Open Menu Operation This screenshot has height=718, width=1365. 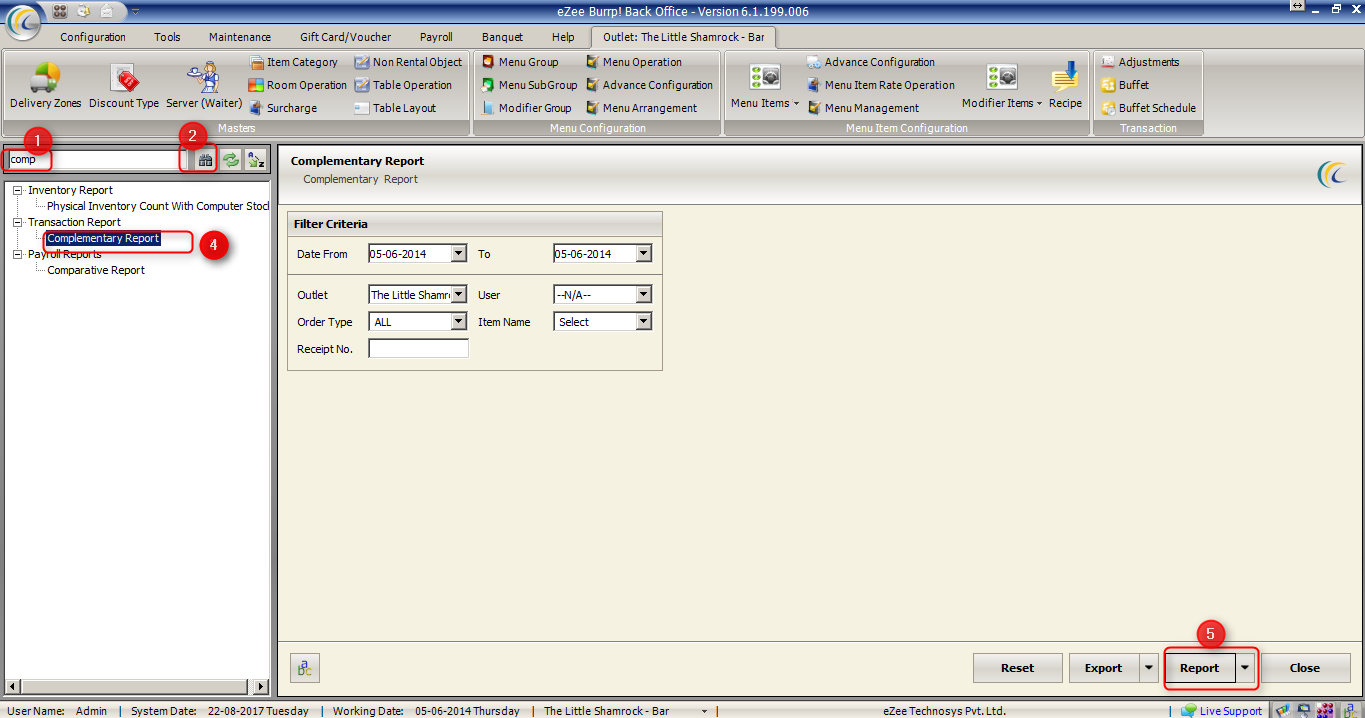click(x=634, y=62)
